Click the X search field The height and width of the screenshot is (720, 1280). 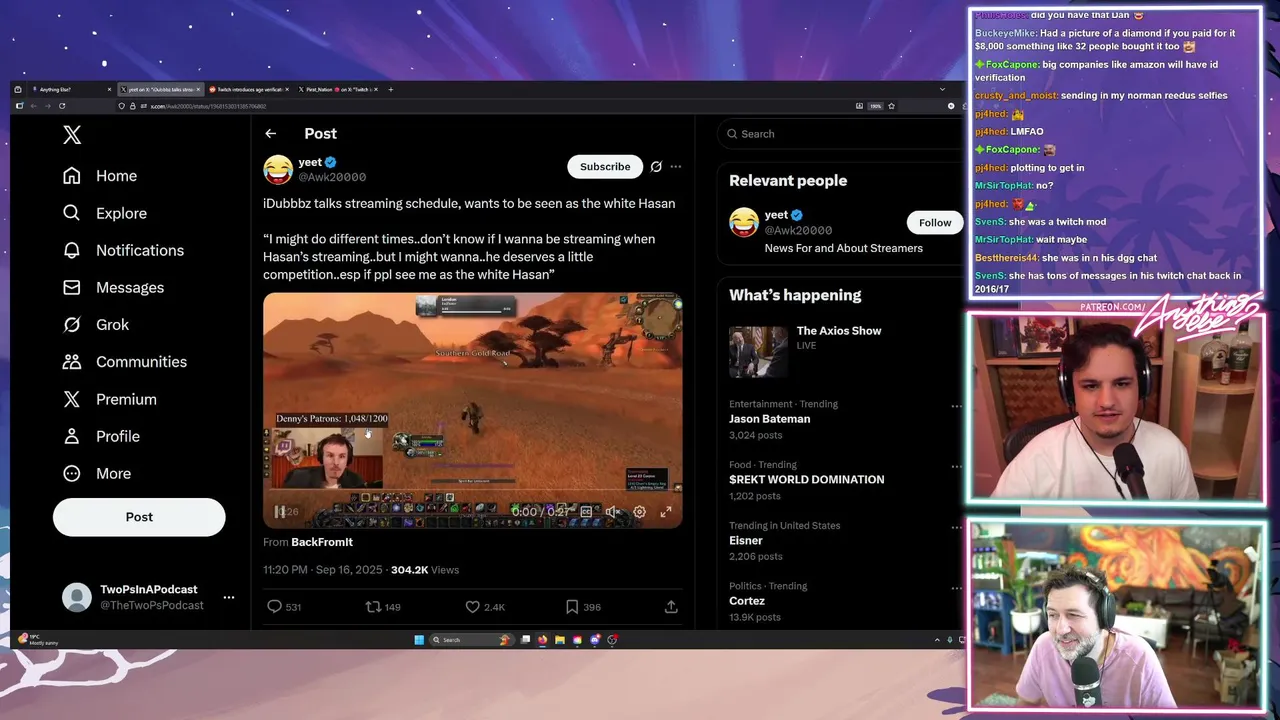pos(838,134)
